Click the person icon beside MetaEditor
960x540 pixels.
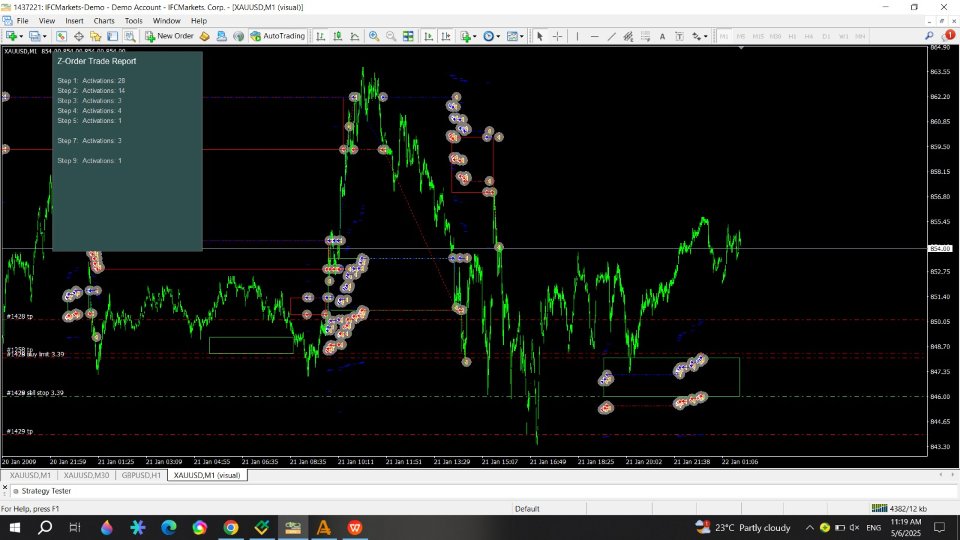[222, 36]
